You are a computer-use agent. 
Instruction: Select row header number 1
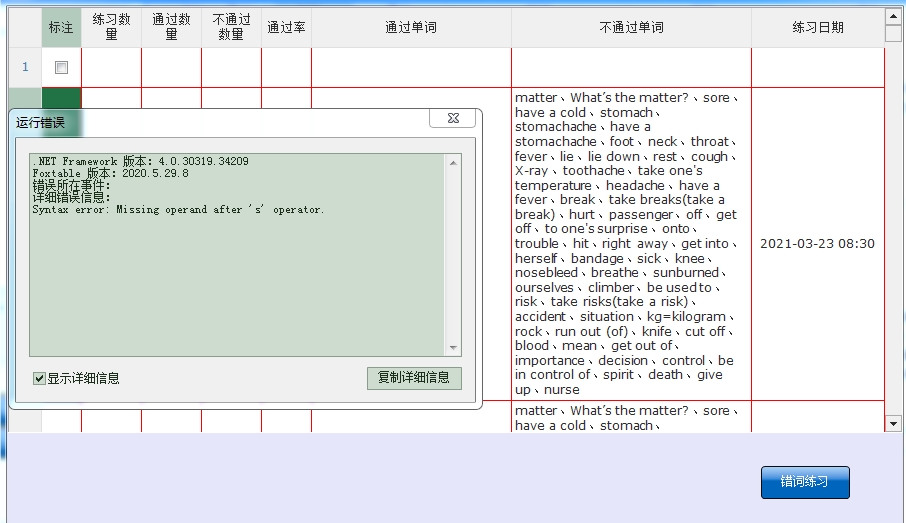(x=25, y=67)
